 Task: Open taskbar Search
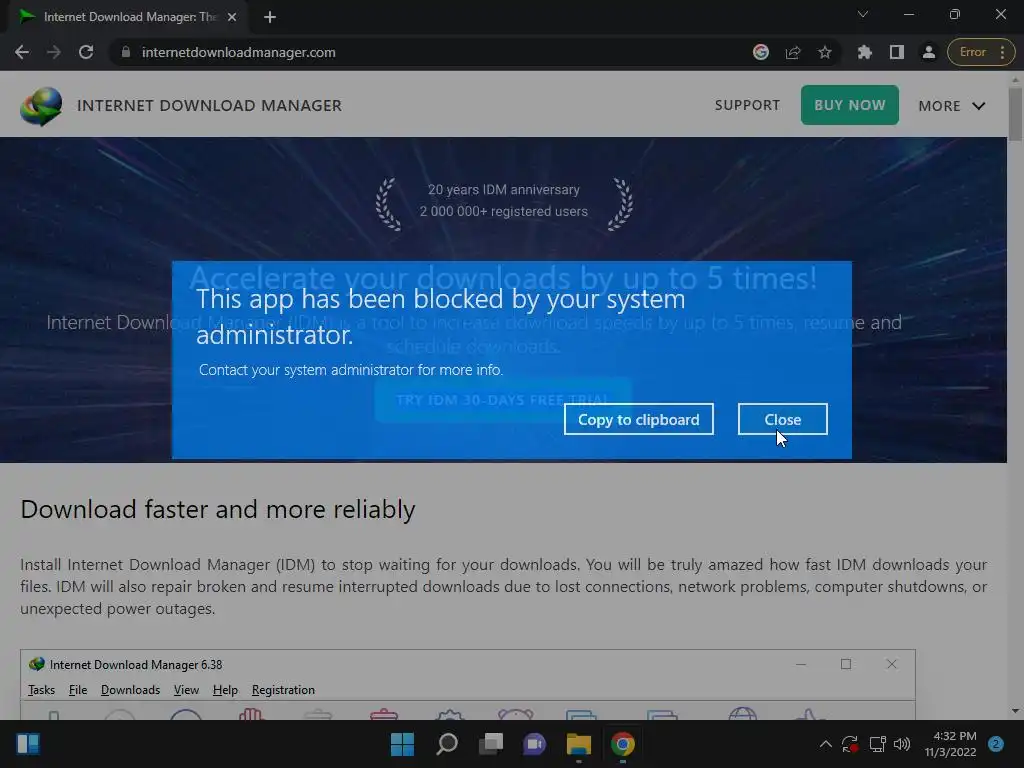[447, 744]
